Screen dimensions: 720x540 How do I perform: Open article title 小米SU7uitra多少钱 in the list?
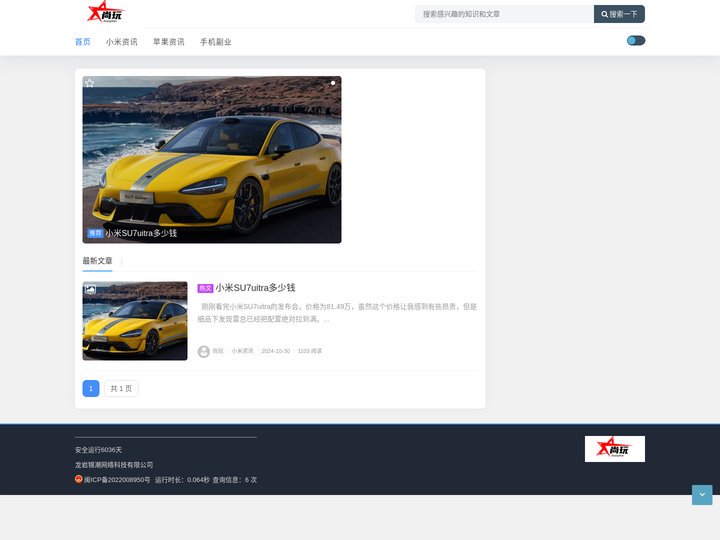[255, 288]
